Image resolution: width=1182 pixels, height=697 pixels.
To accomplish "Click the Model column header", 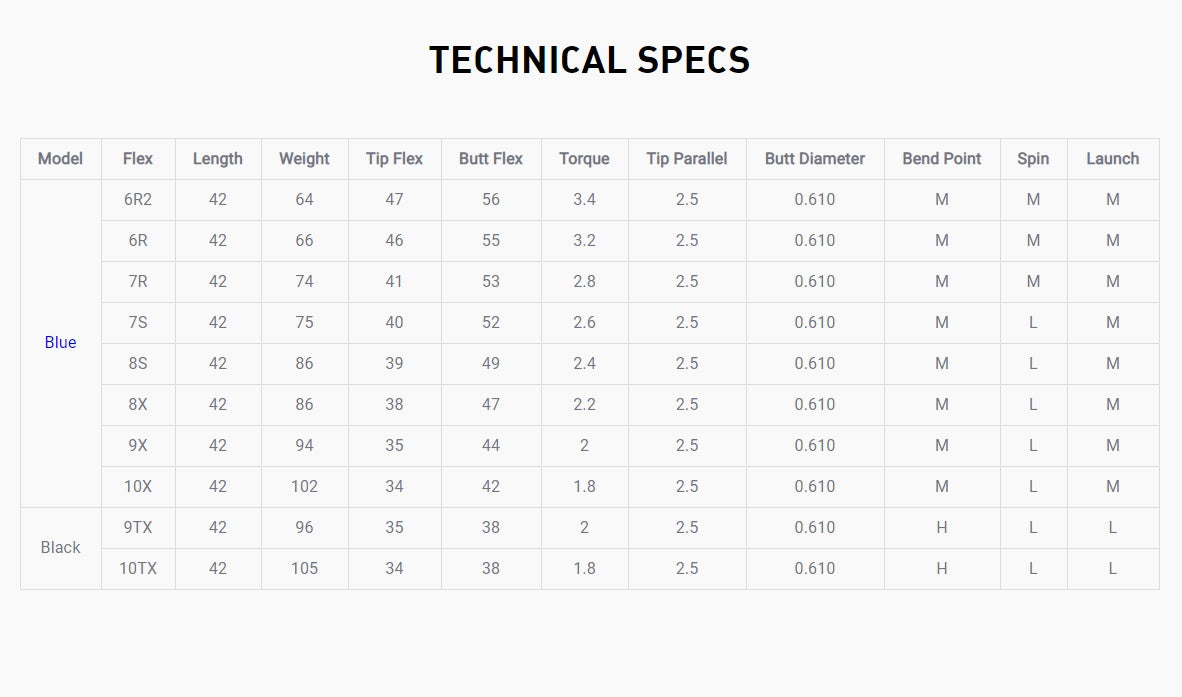I will point(60,159).
